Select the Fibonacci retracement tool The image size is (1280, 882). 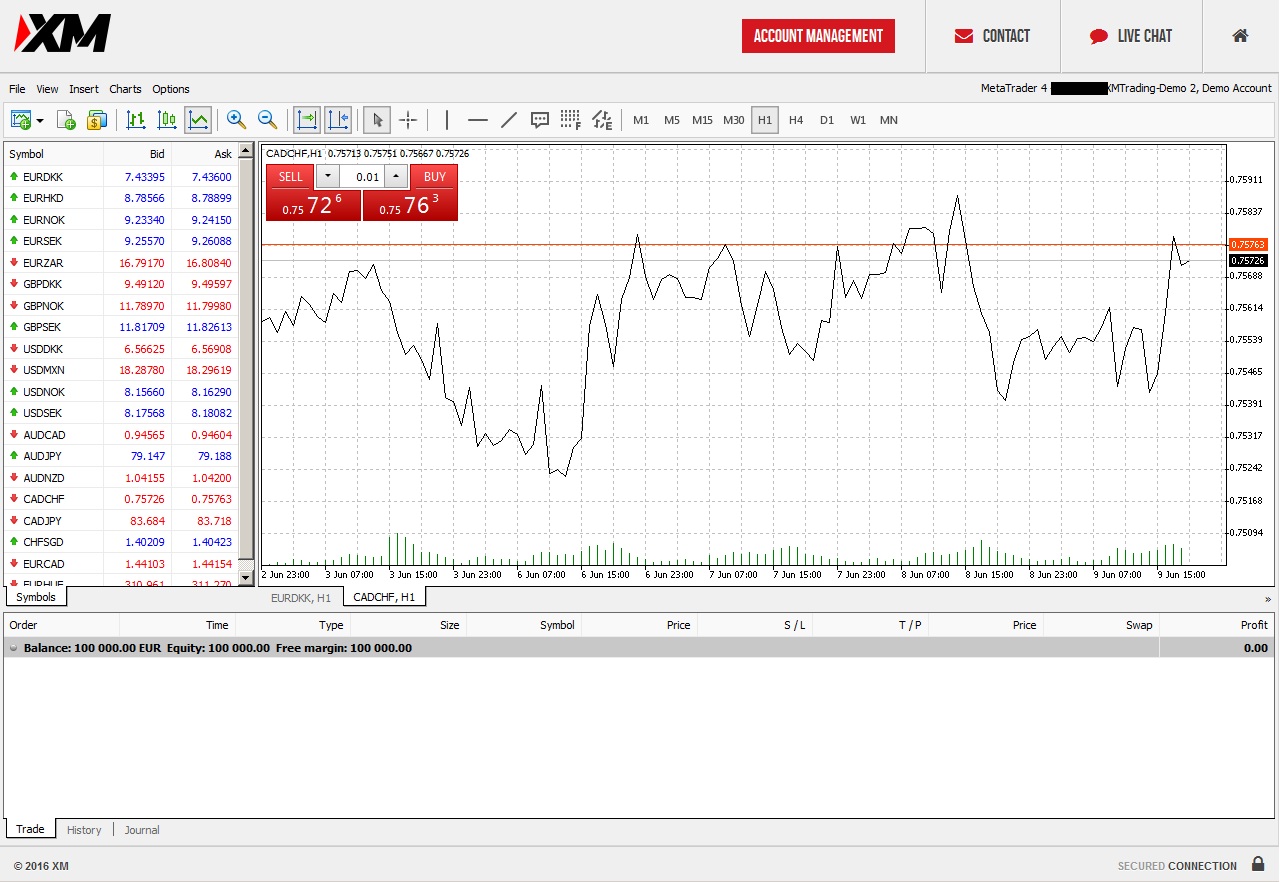571,119
